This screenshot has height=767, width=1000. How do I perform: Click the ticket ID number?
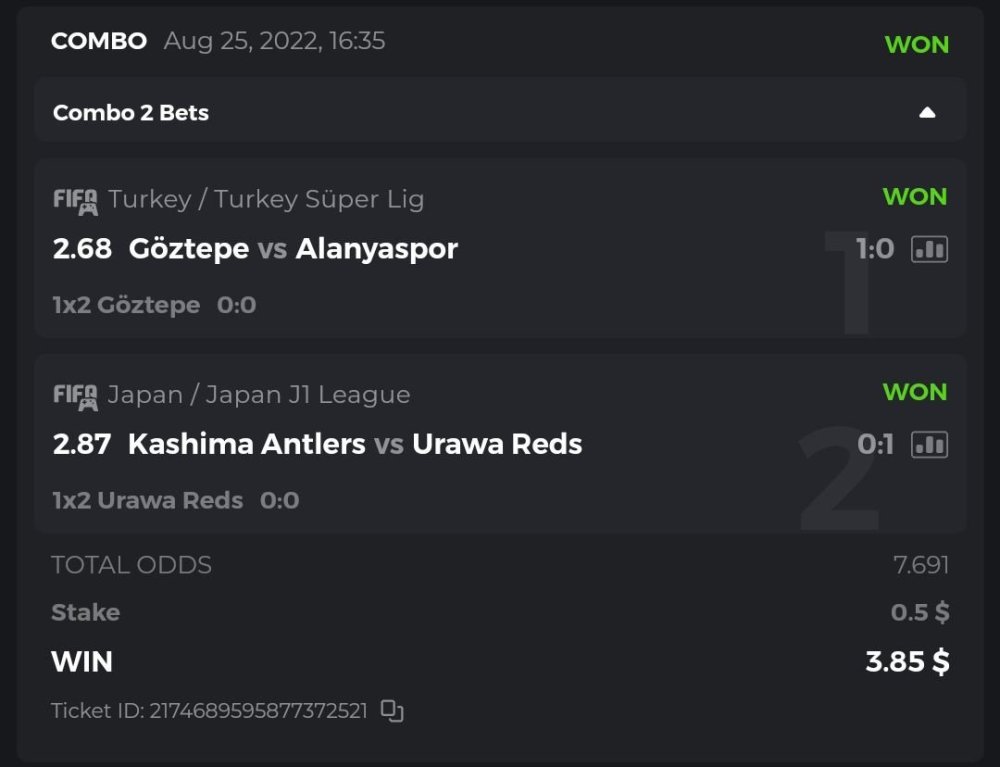click(x=258, y=711)
